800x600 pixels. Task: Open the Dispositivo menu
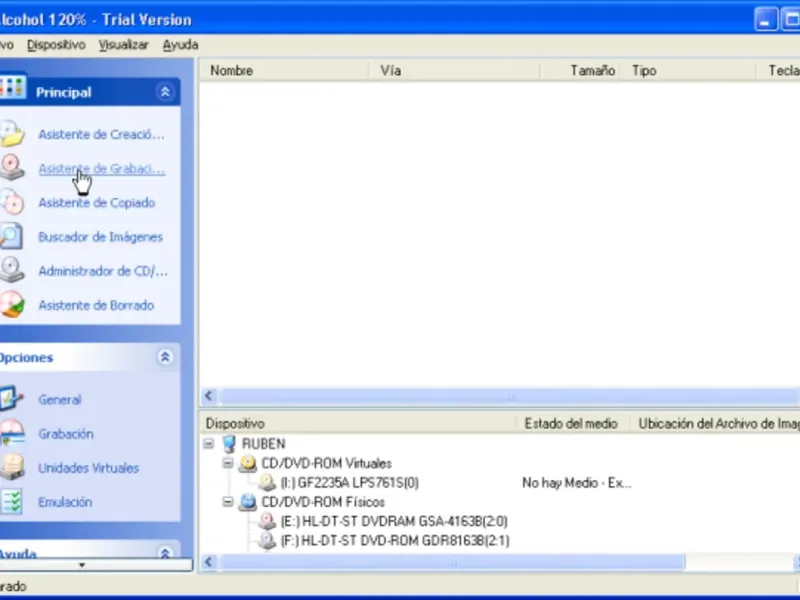pos(56,45)
